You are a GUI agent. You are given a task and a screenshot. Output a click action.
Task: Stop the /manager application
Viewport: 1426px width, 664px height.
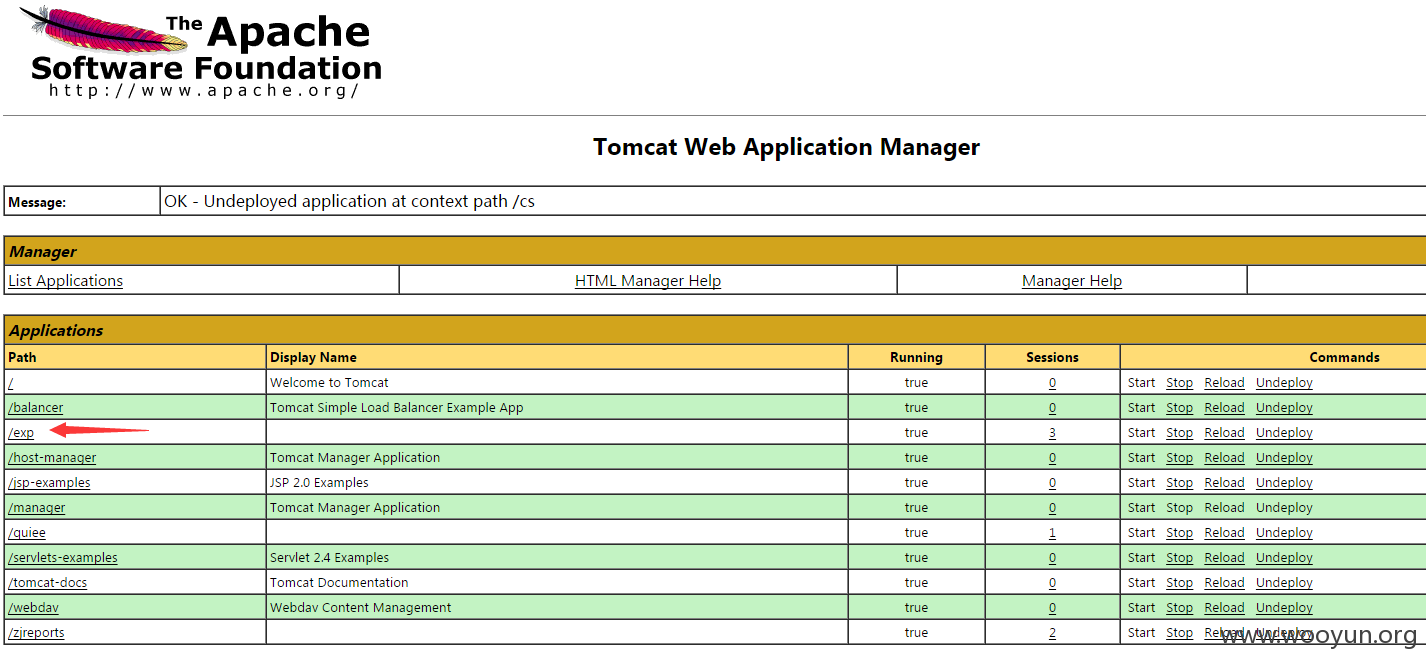point(1179,508)
